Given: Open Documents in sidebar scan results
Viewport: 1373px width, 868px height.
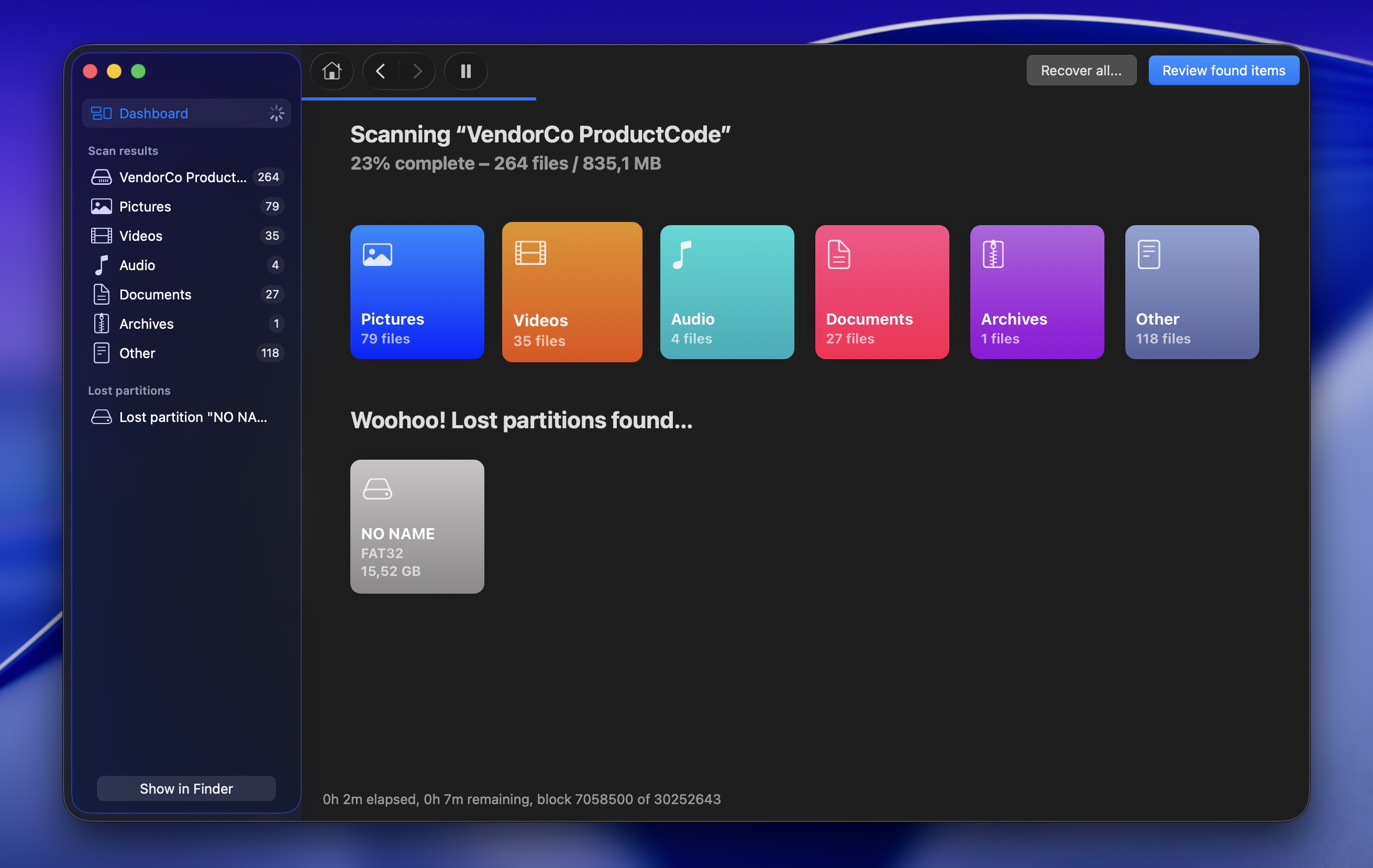Looking at the screenshot, I should pos(186,294).
